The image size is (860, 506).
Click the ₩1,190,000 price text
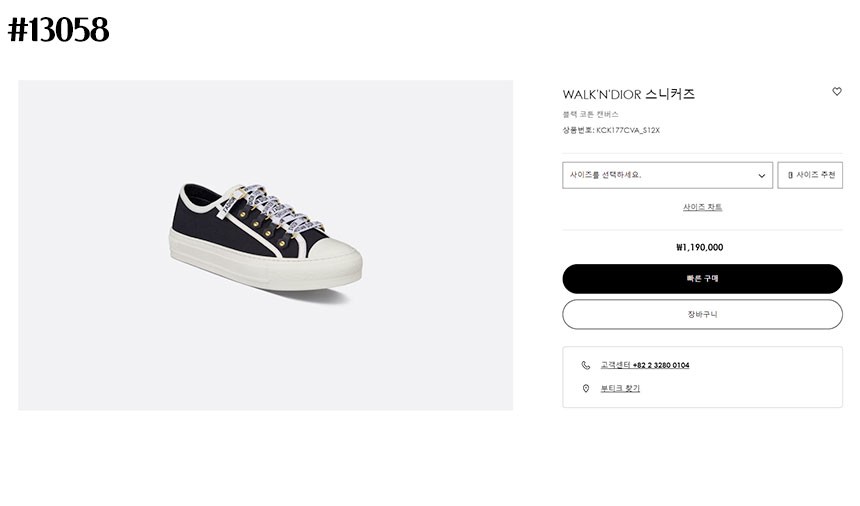coord(700,247)
